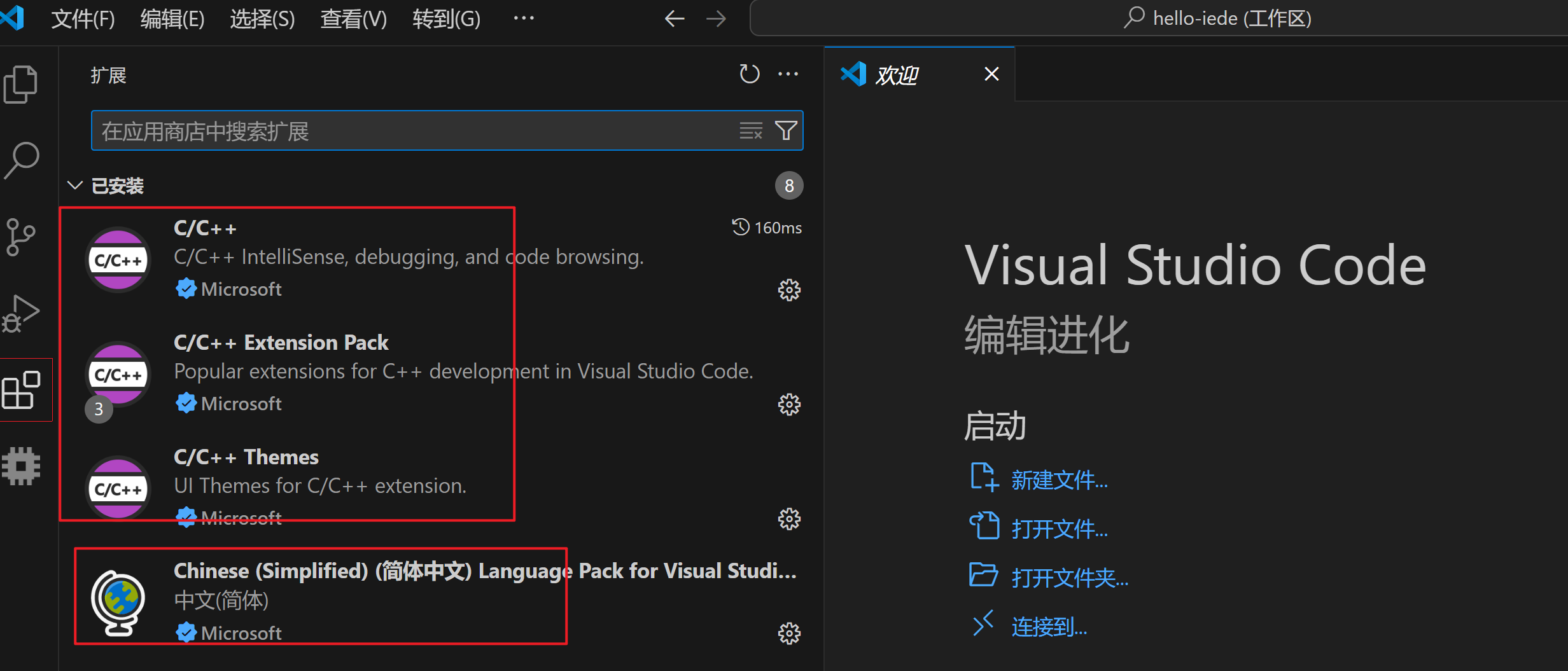Open the 编辑(E) menu

pos(172,19)
